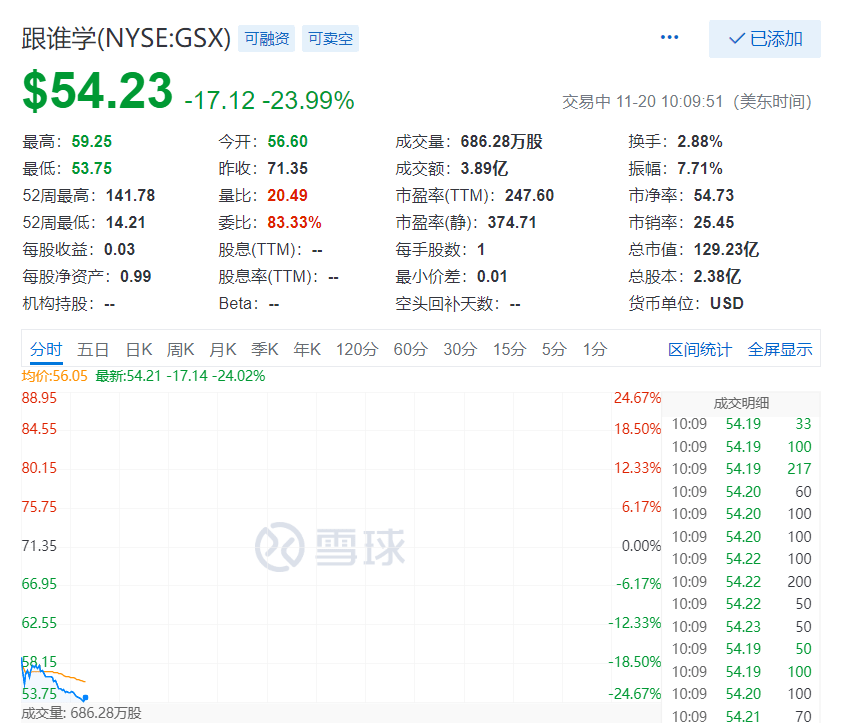Viewport: 846px width, 723px height.
Task: Click the 换手 value 2.88%
Action: click(700, 141)
